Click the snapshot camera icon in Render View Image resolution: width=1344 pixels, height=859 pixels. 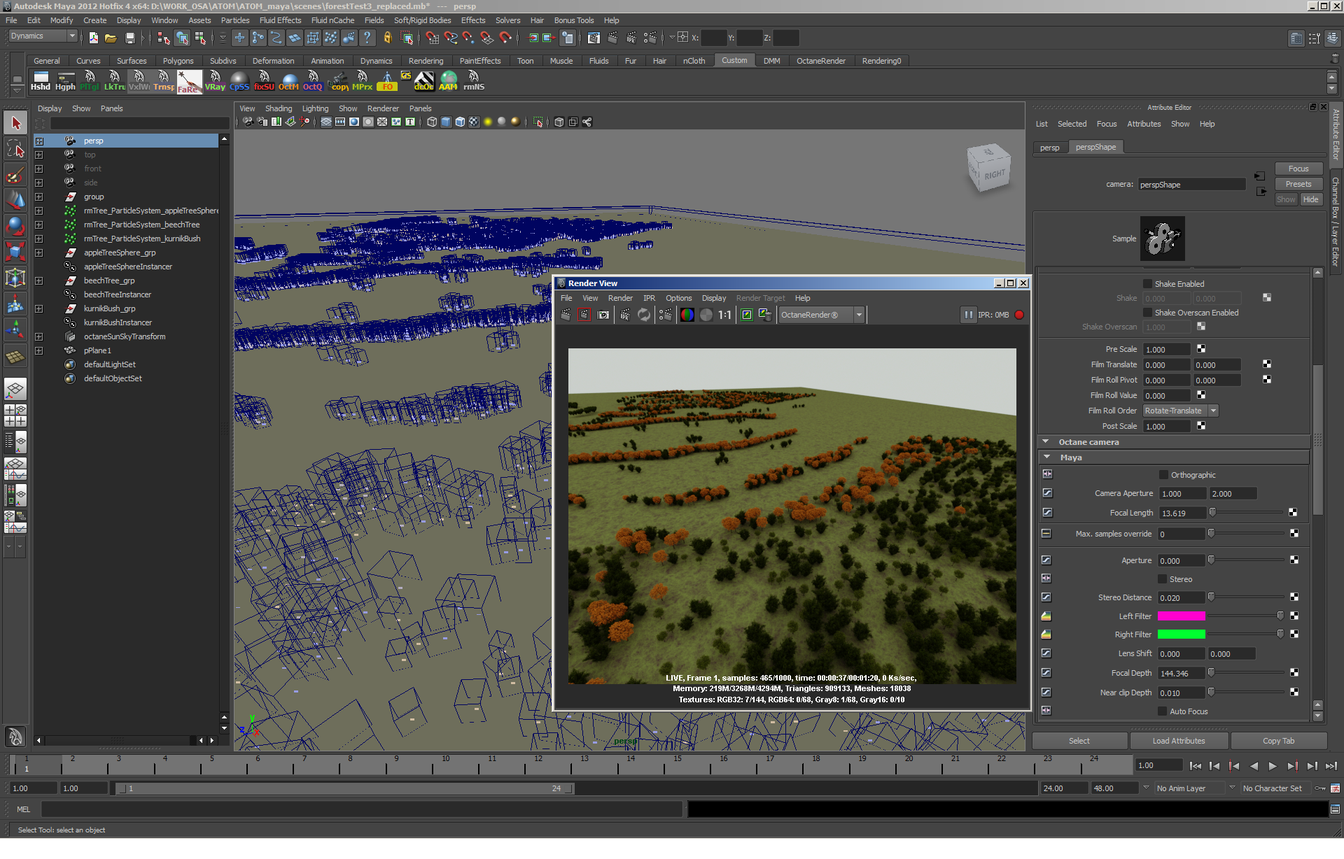[x=603, y=315]
